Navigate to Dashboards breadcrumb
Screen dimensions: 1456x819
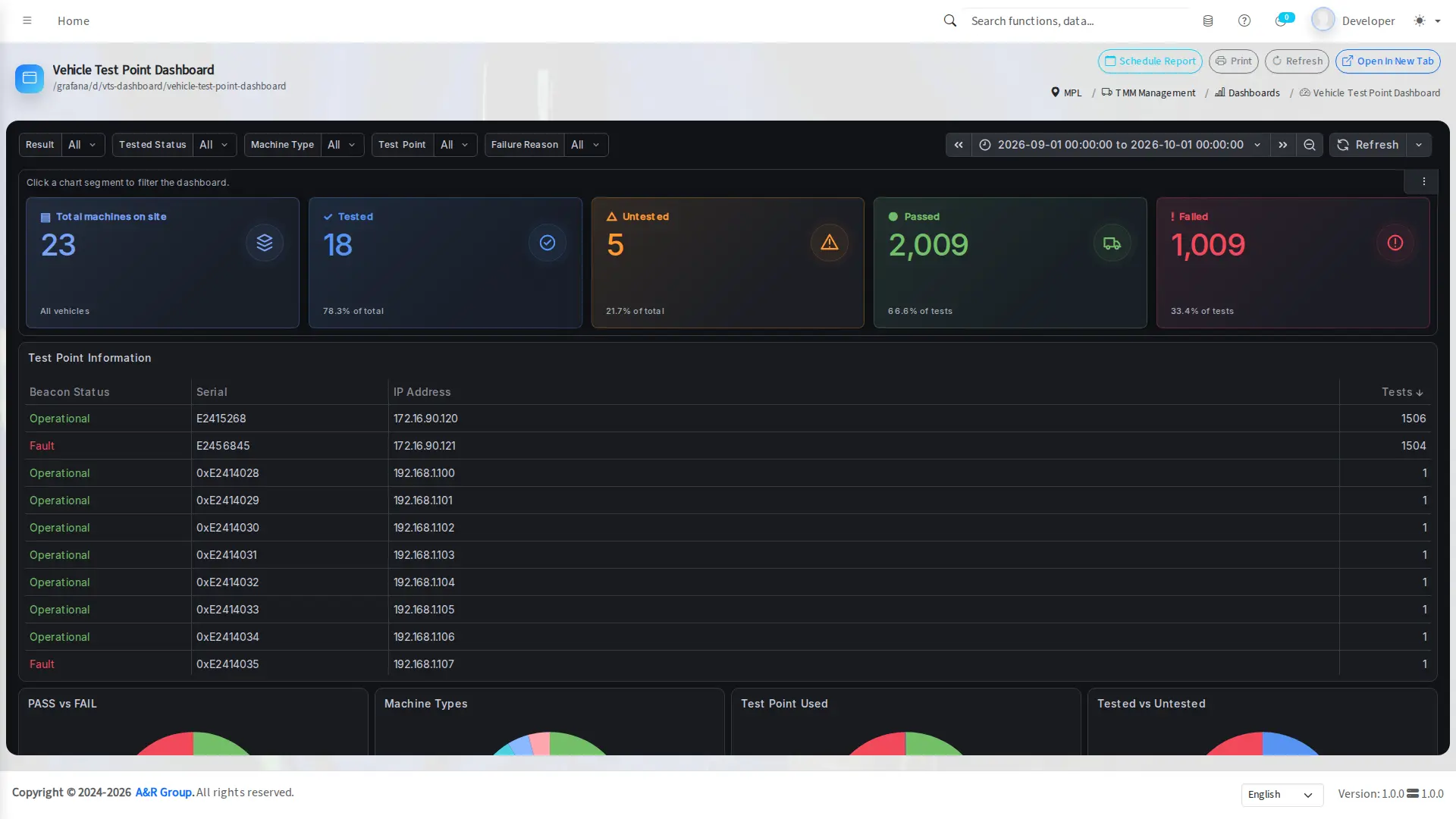[1247, 93]
